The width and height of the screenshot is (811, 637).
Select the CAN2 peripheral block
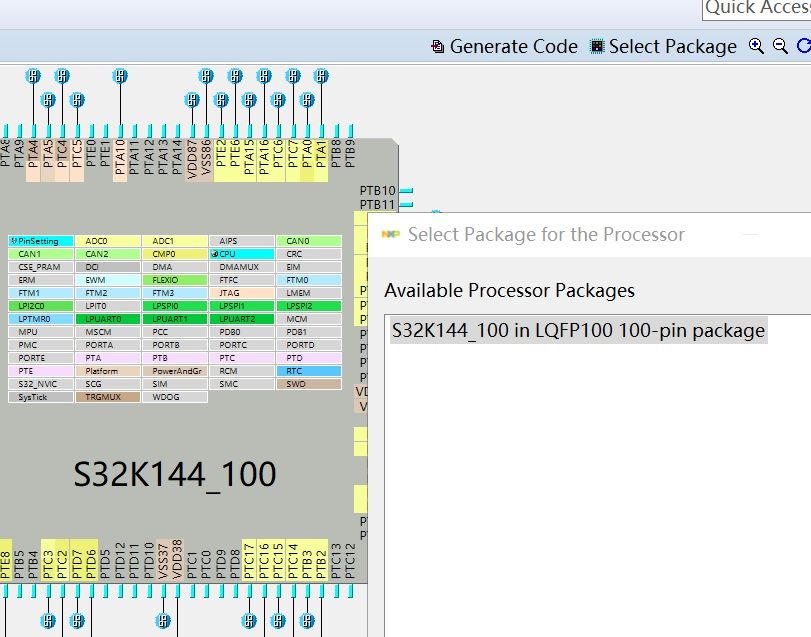click(x=108, y=254)
